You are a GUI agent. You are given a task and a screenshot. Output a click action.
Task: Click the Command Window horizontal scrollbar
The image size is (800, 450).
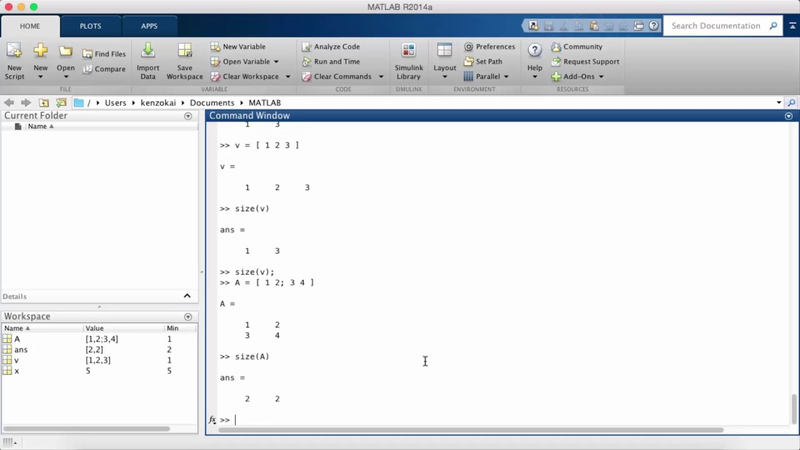click(470, 430)
